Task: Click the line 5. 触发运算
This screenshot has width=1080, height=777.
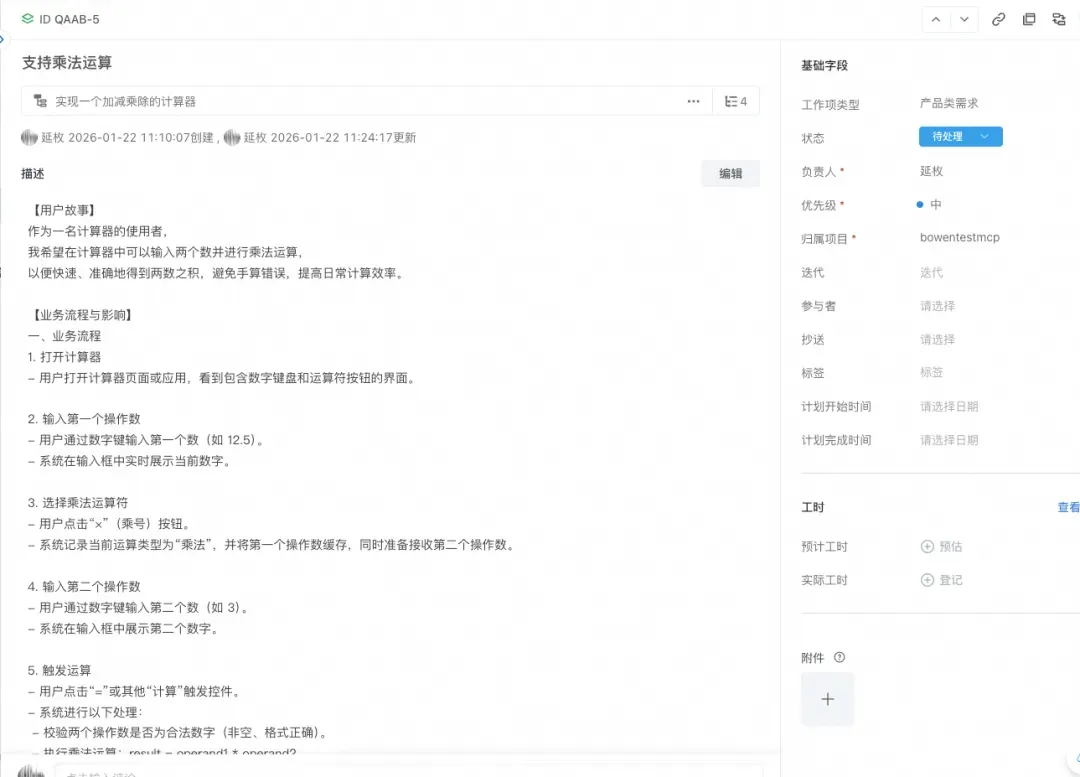Action: (x=59, y=670)
